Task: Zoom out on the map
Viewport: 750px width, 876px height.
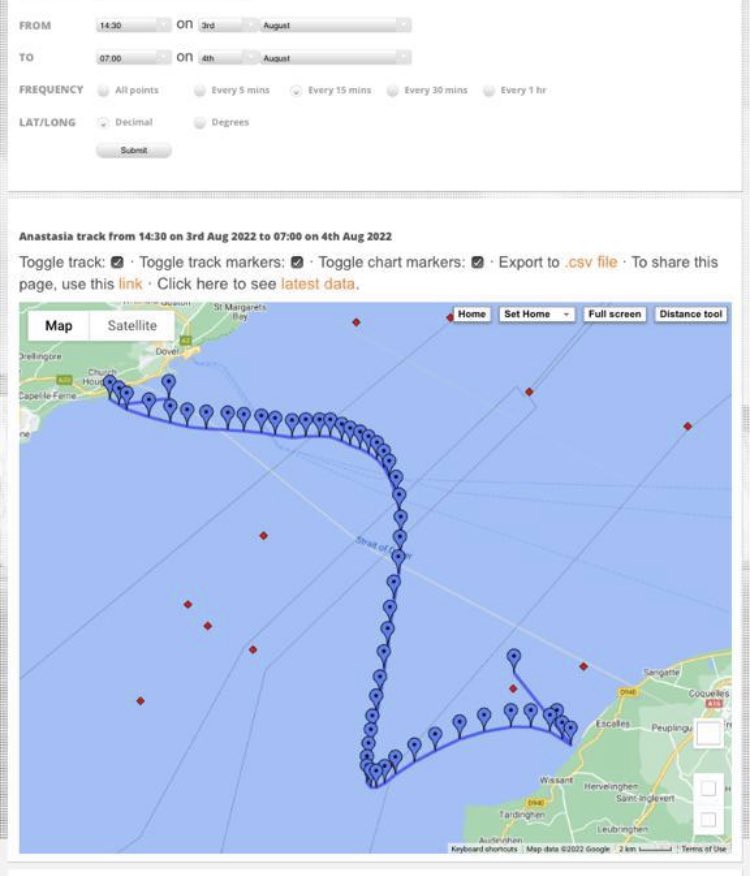Action: tap(708, 820)
